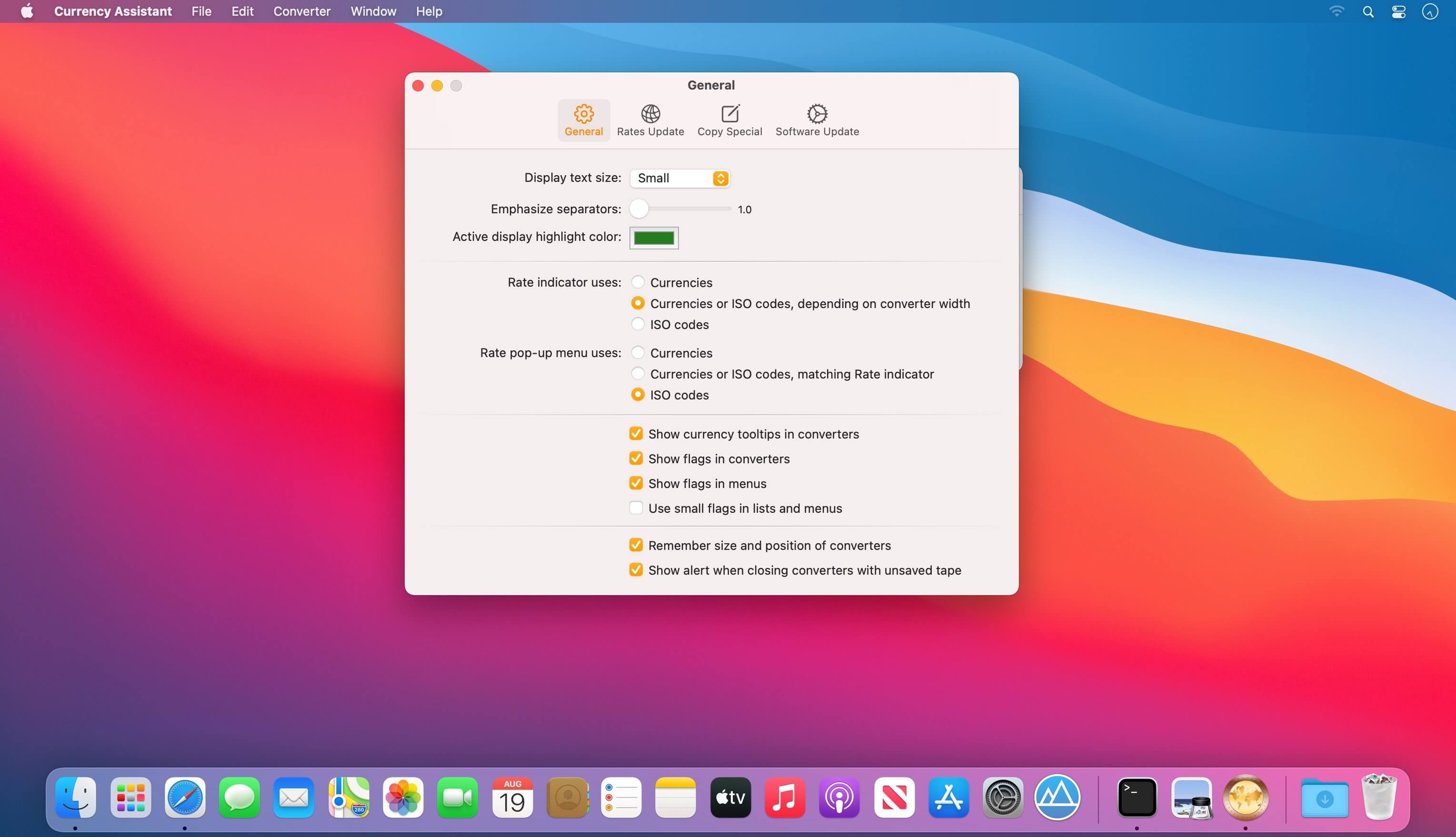Open Mail from the Dock

(x=294, y=797)
